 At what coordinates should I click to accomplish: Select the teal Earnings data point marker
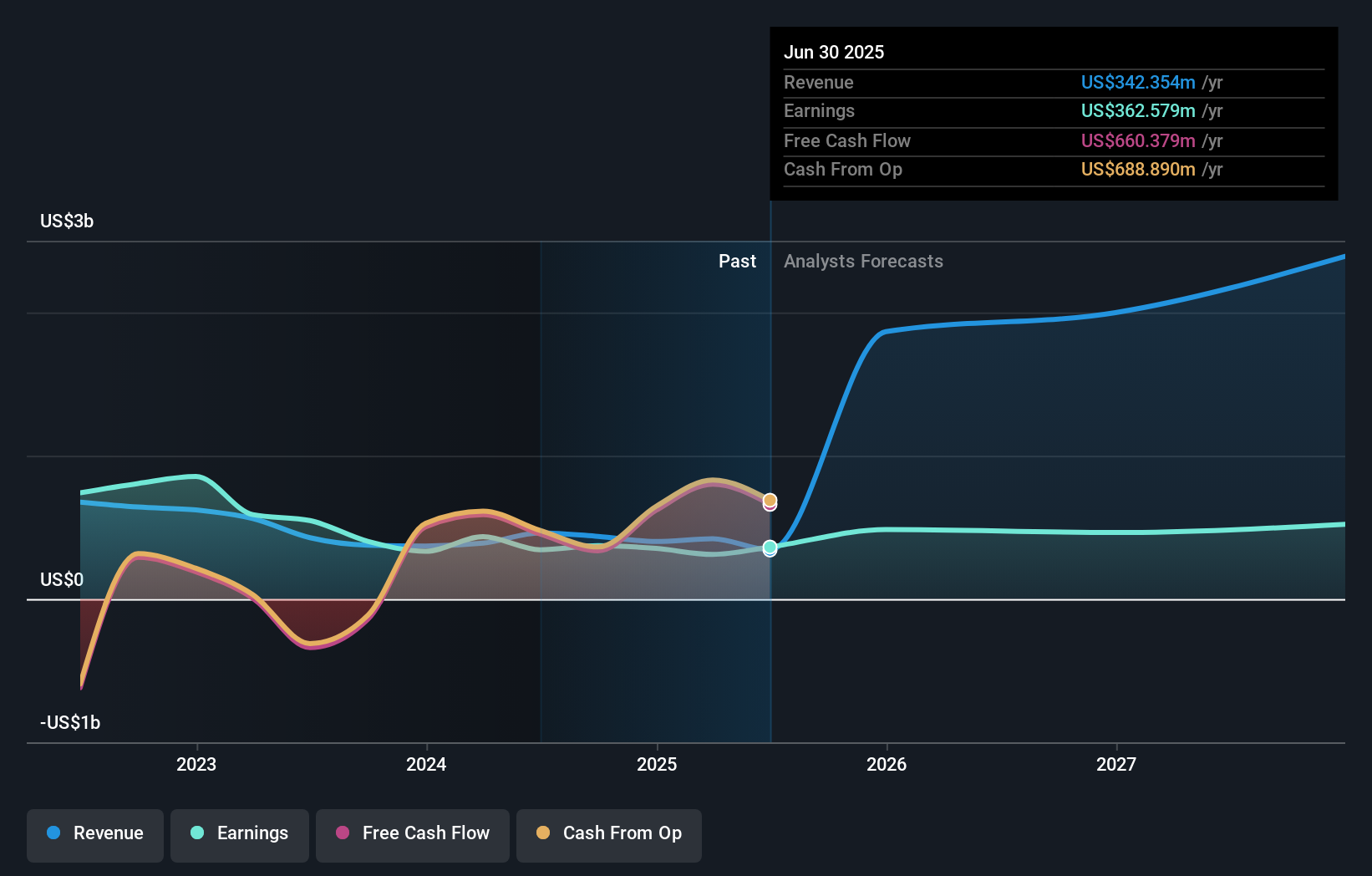[x=770, y=547]
